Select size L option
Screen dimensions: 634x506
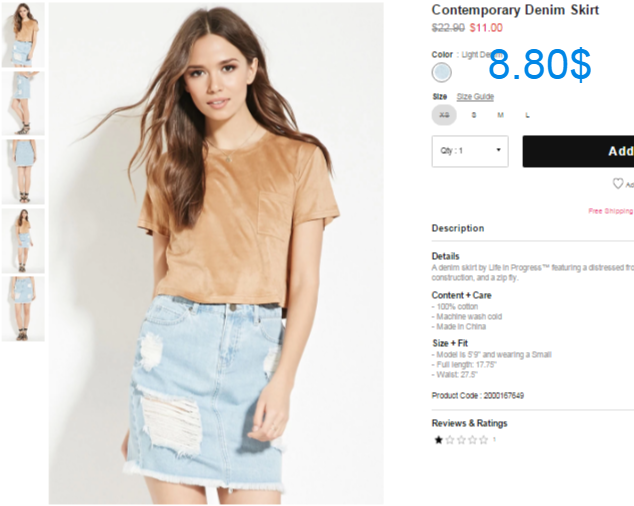click(527, 115)
